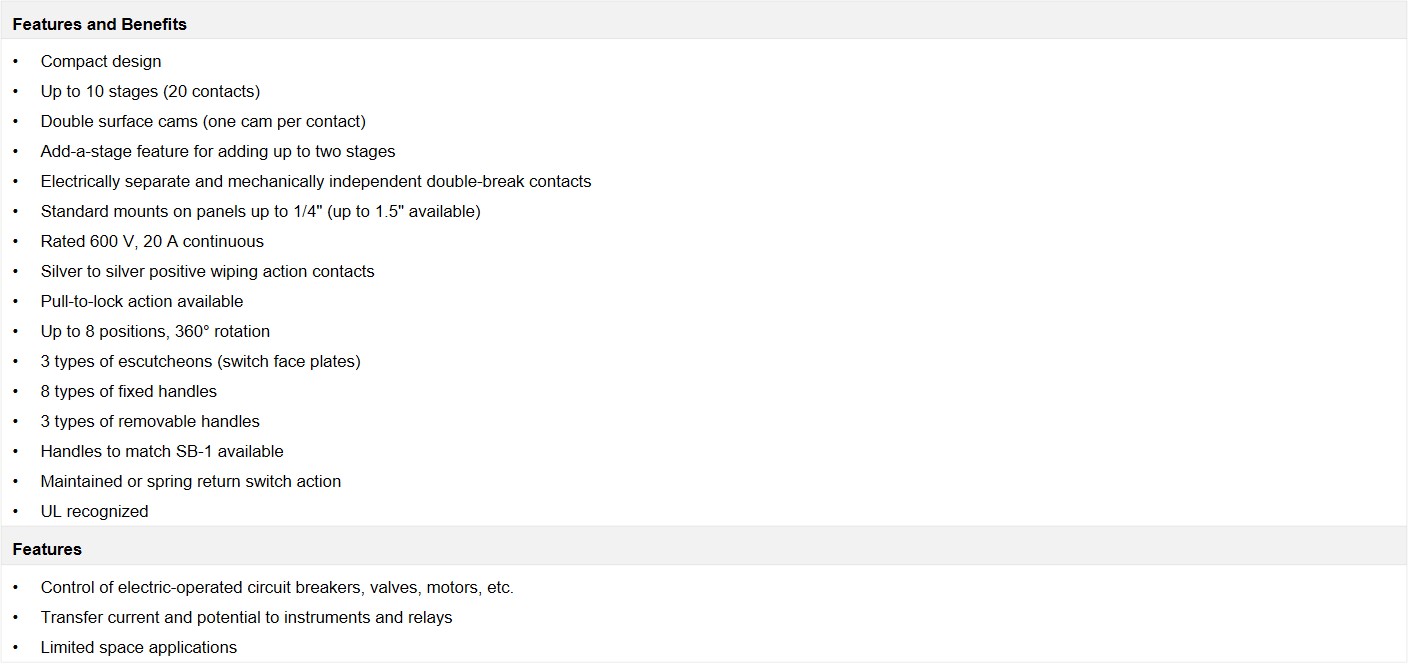
Task: Click the Add-a-stage feature line
Action: [218, 151]
